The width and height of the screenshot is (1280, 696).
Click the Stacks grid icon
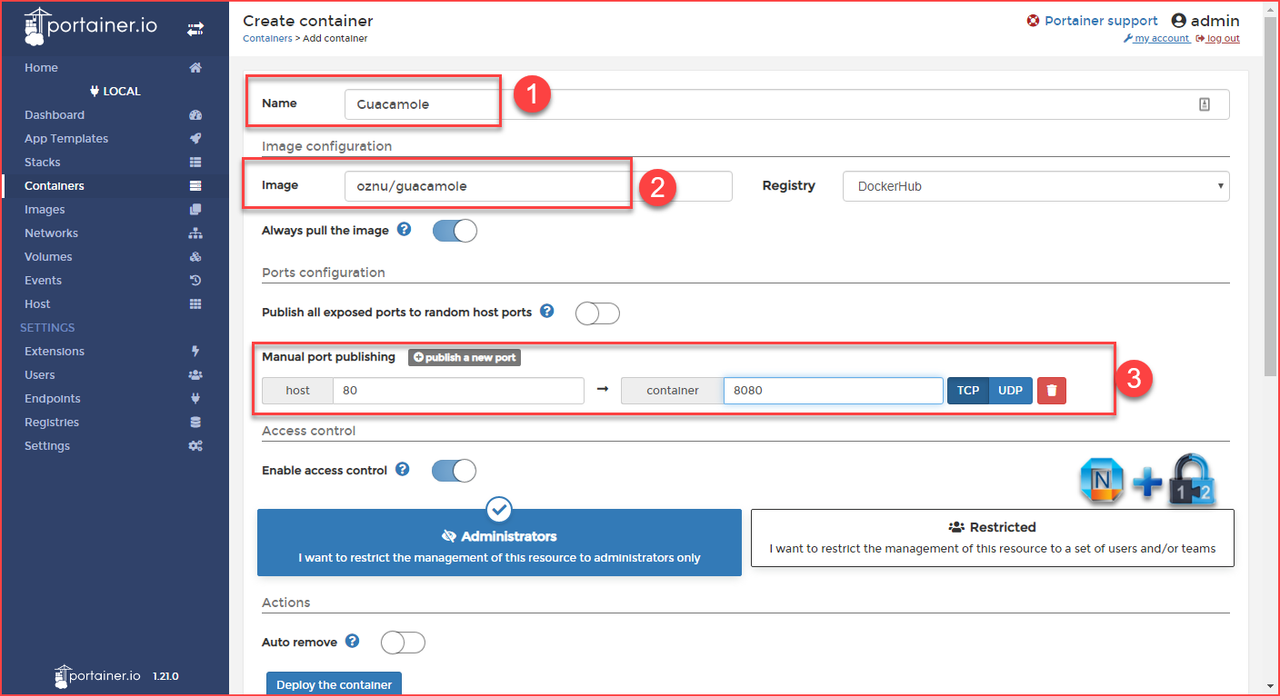coord(196,162)
